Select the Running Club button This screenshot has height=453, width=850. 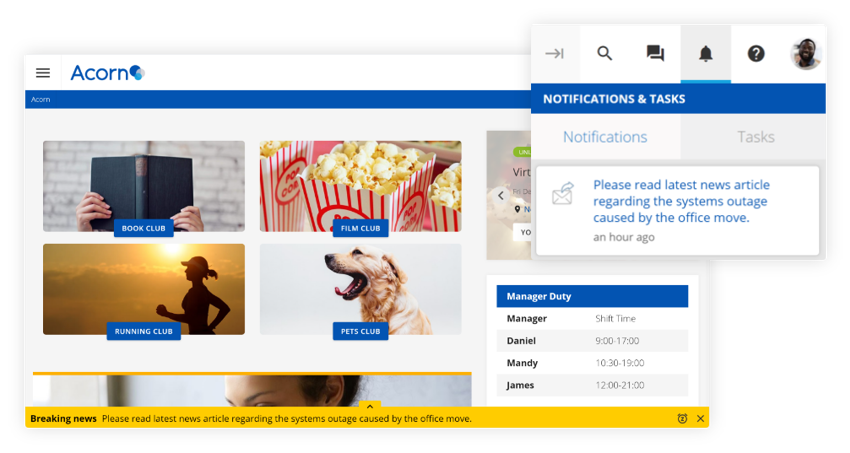click(x=144, y=331)
